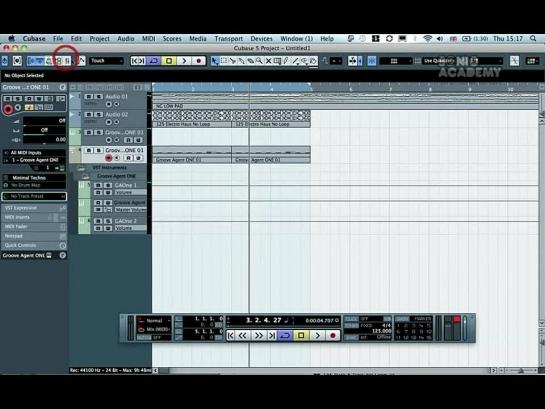The height and width of the screenshot is (409, 545).
Task: Open the color selector dropdown at toolbar end
Action: point(532,61)
